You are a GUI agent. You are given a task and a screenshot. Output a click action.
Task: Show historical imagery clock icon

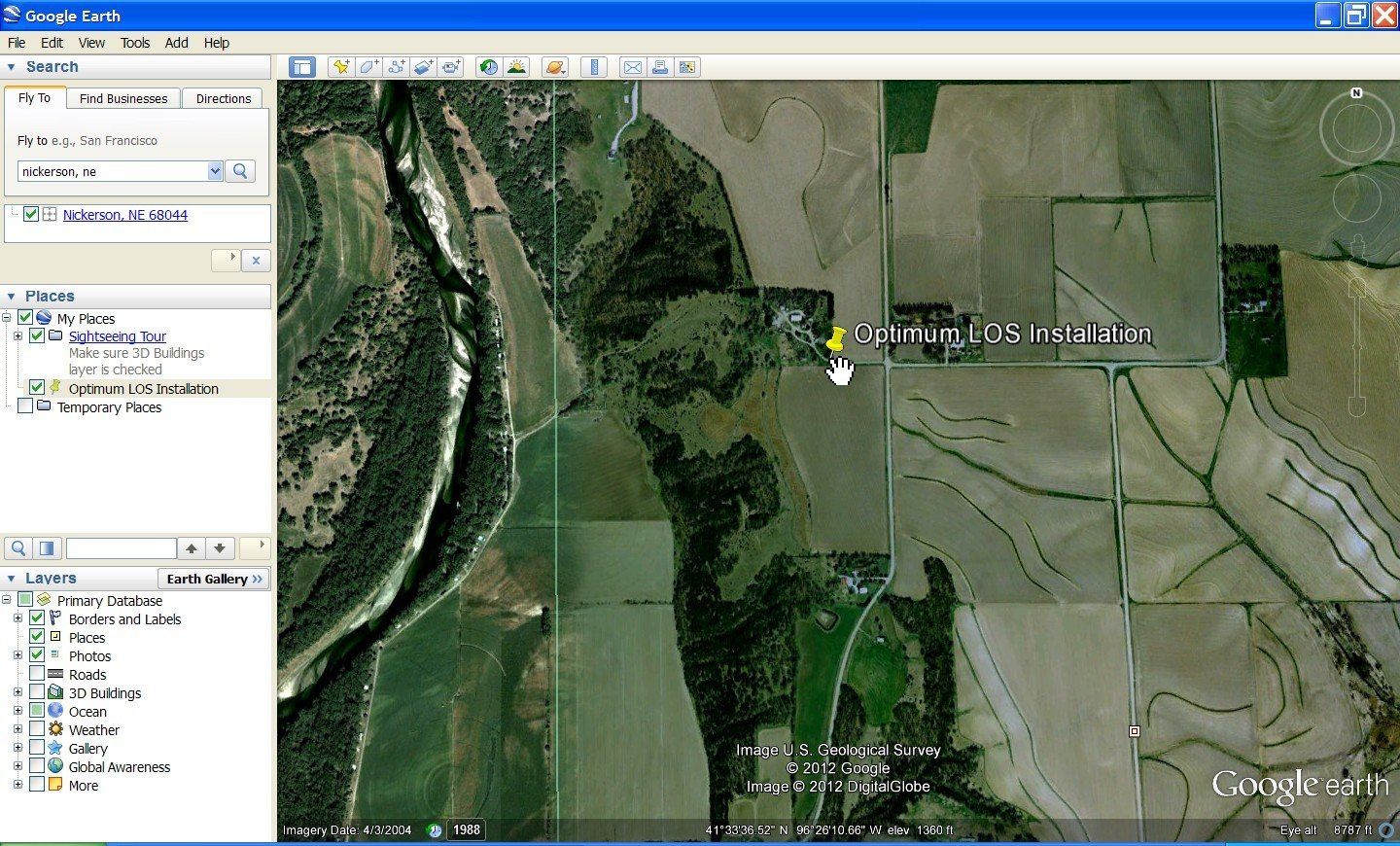[489, 67]
